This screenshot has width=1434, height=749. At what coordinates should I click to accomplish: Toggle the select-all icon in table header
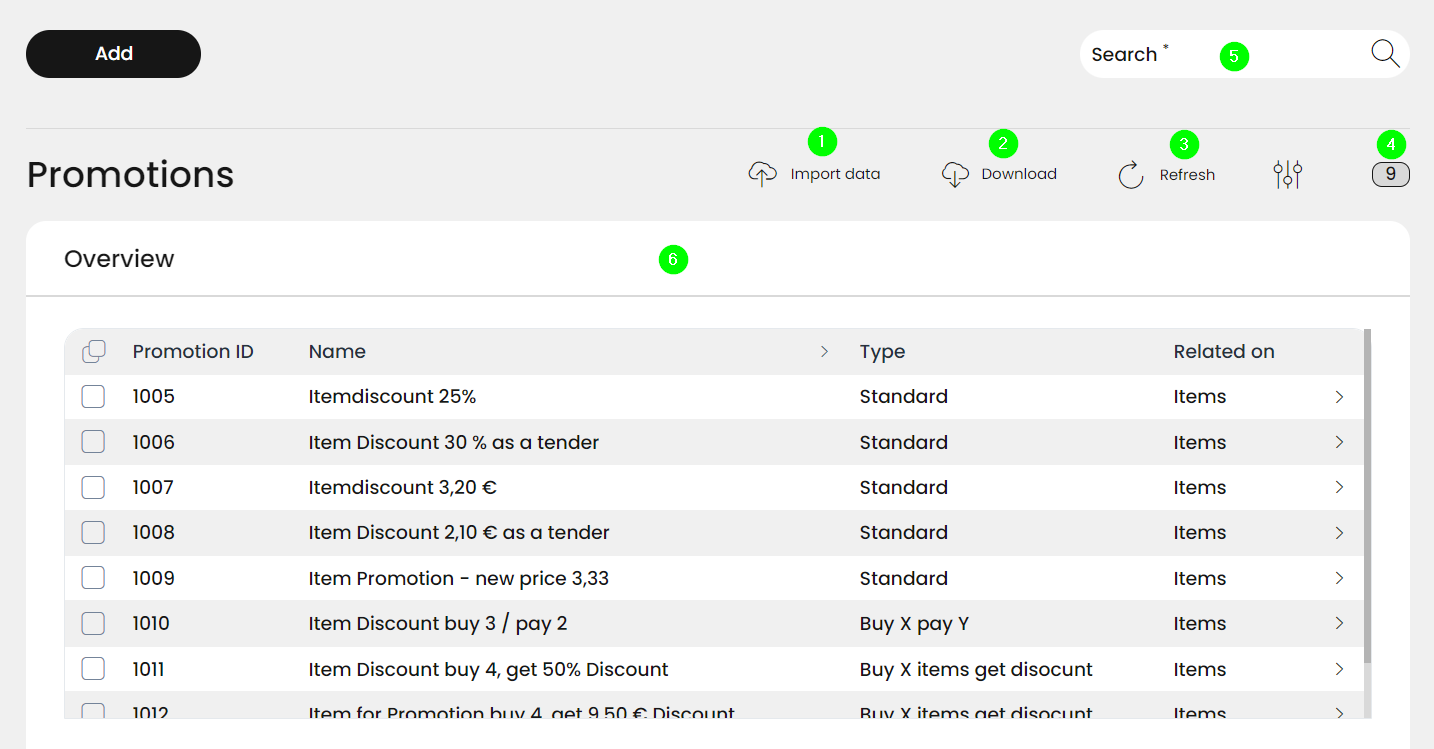(93, 351)
